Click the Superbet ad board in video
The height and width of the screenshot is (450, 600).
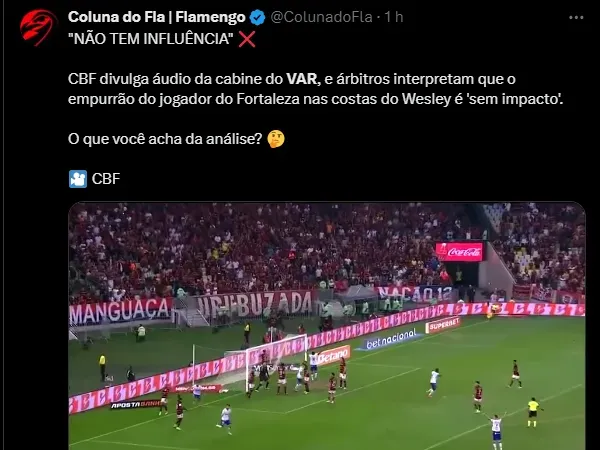pos(443,325)
